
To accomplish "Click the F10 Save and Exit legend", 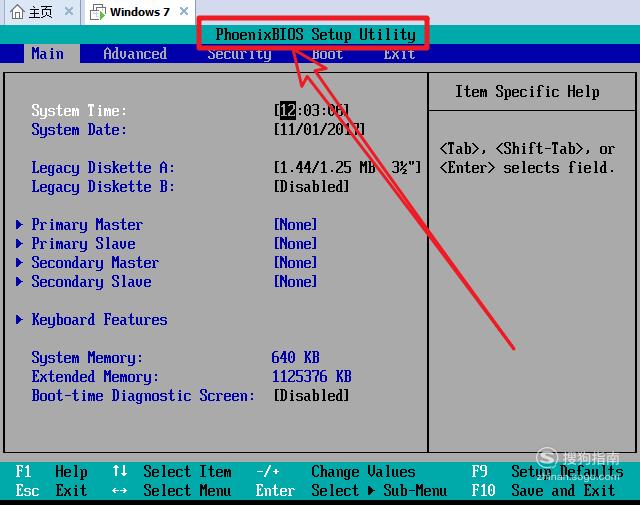I will [543, 490].
